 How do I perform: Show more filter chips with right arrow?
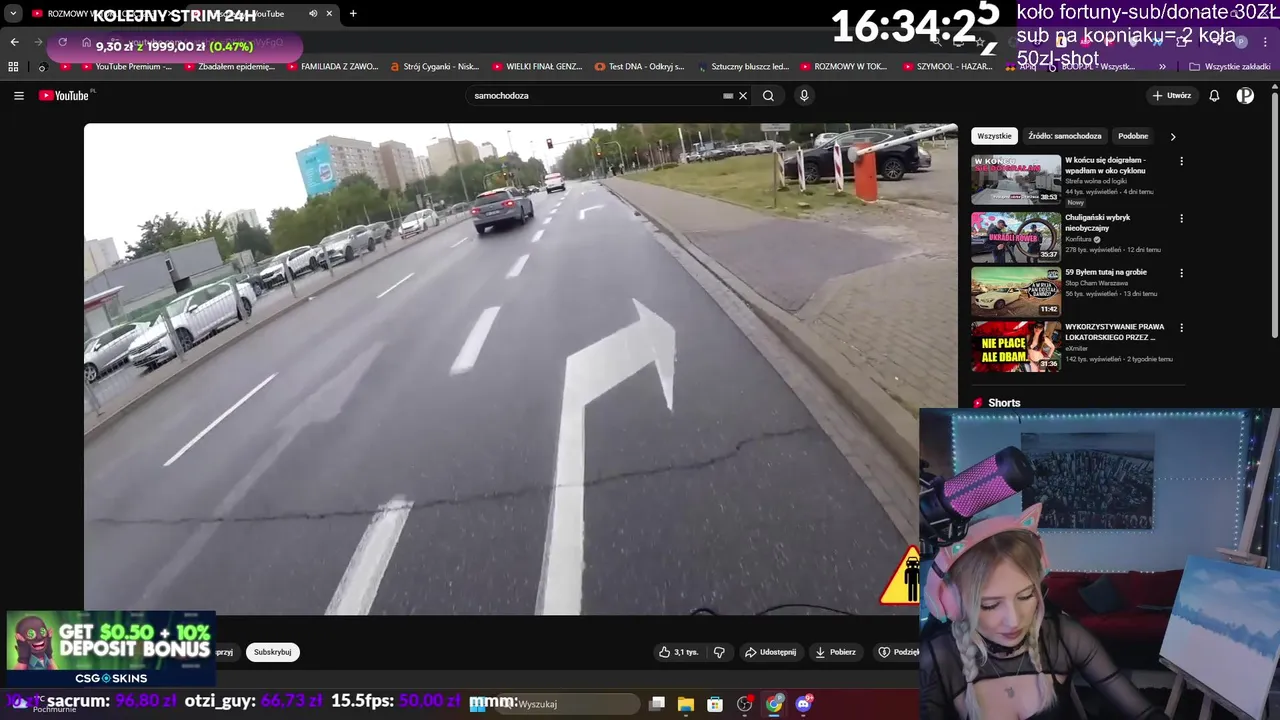[1173, 136]
